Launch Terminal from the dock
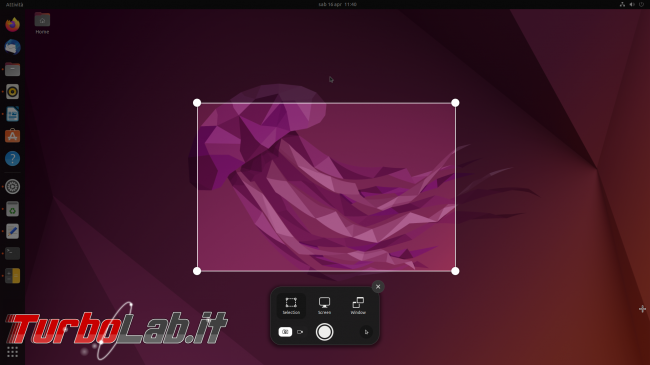650x365 pixels. pos(12,253)
